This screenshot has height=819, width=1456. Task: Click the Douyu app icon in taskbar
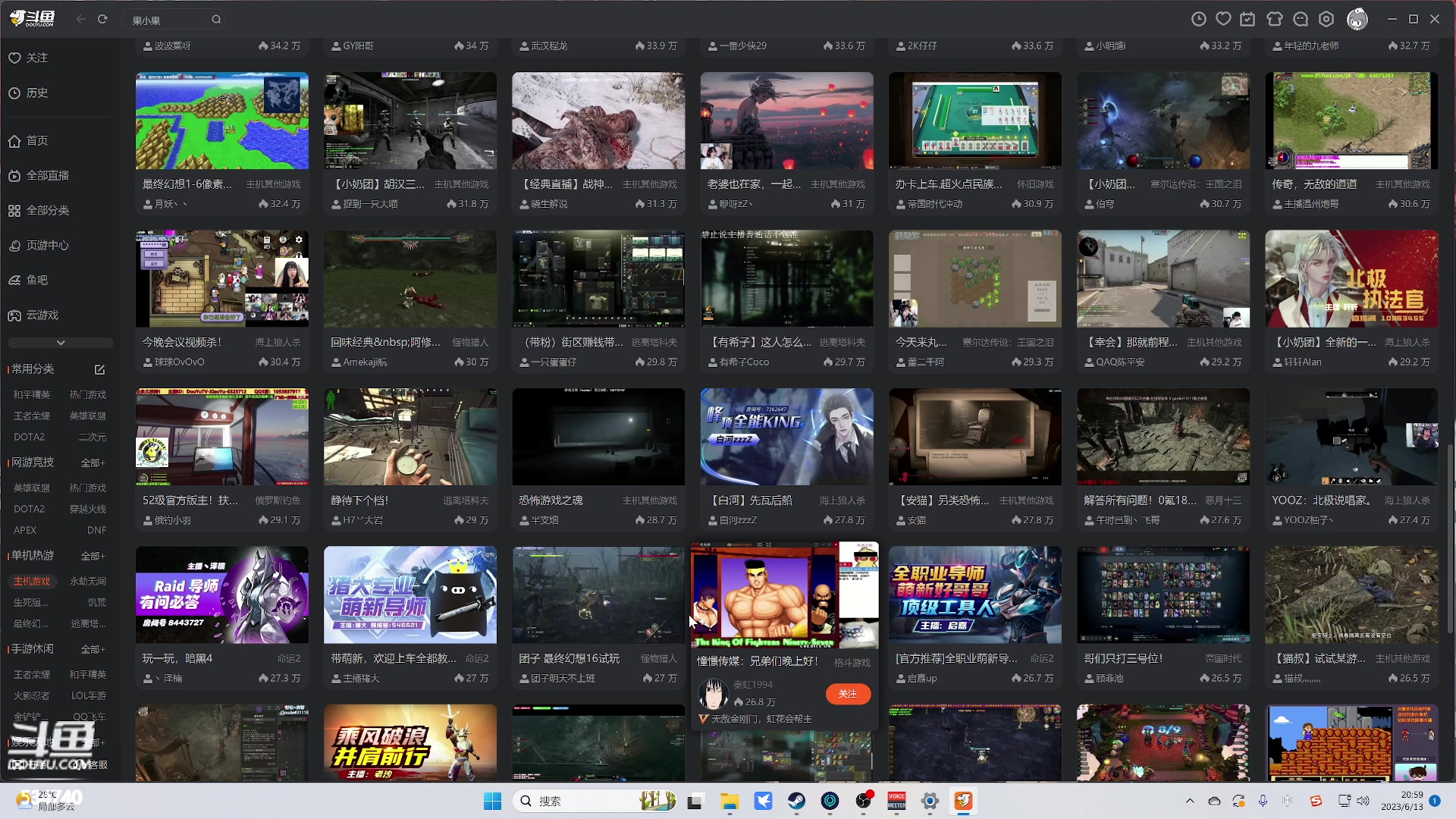point(963,801)
